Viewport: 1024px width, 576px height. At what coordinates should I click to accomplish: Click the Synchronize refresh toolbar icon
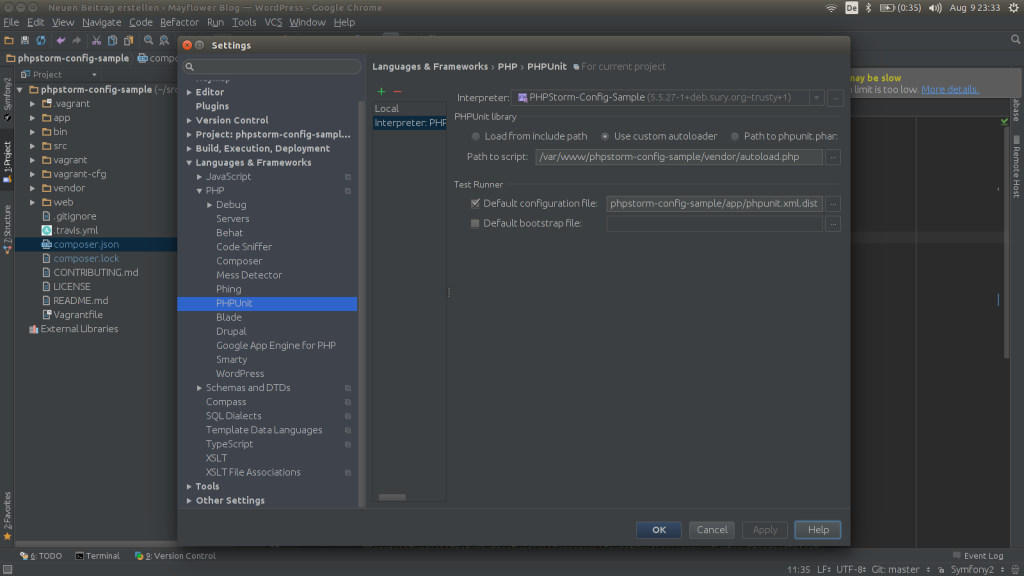(x=40, y=40)
